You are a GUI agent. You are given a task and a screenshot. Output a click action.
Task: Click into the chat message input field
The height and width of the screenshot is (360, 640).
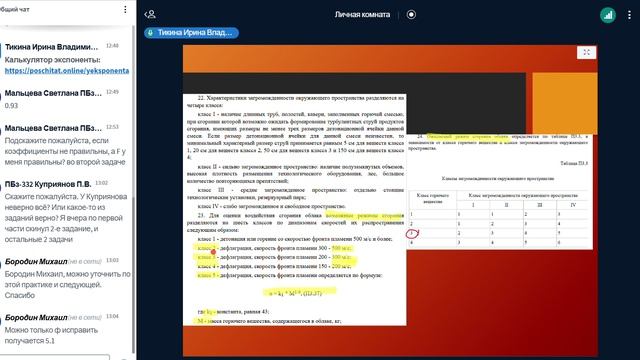55,357
